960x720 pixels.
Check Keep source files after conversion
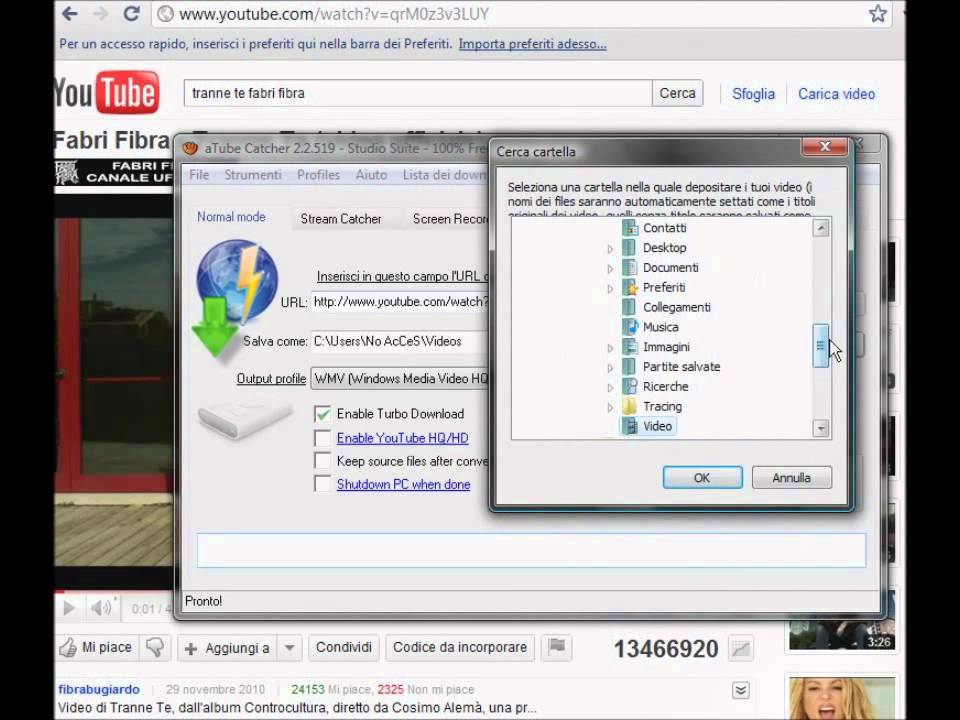point(323,461)
